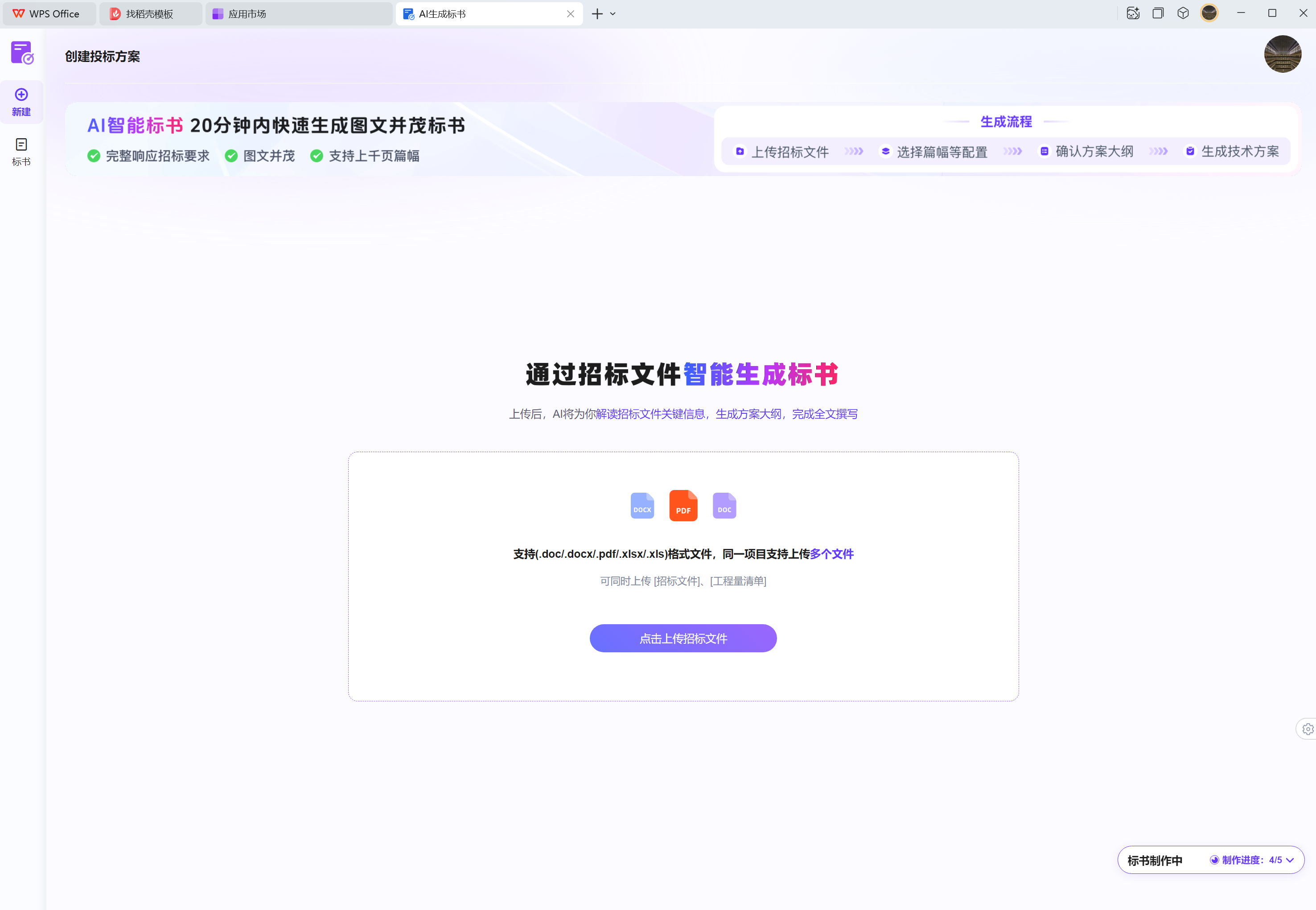Click the 3D cube icon in the title bar
The width and height of the screenshot is (1316, 910).
(x=1183, y=12)
